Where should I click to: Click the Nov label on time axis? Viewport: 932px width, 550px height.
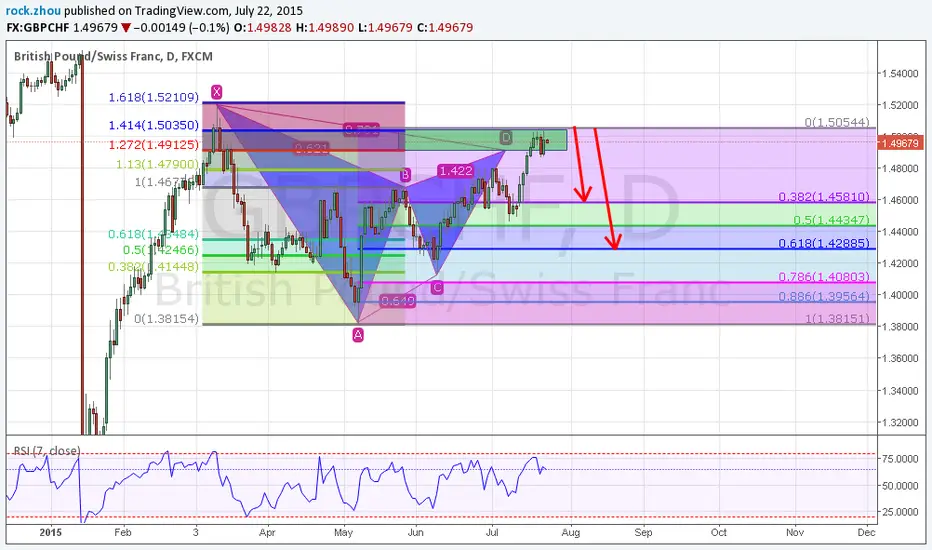tap(795, 532)
